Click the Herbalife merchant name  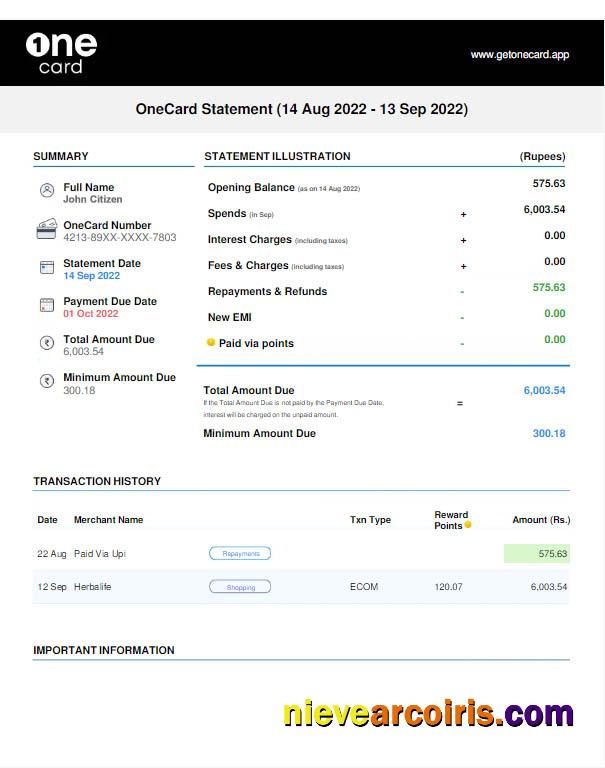pyautogui.click(x=92, y=587)
